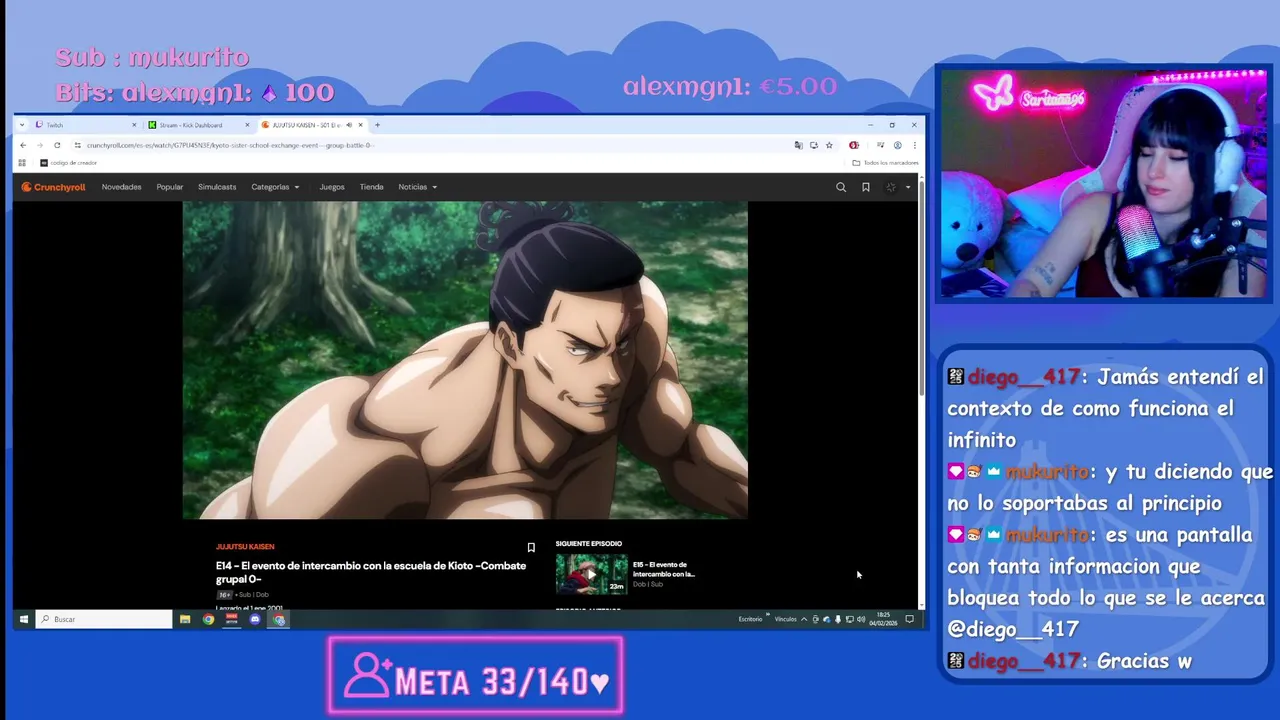Viewport: 1280px width, 720px height.
Task: Open the taskbar clock showing 18:25
Action: coord(883,619)
